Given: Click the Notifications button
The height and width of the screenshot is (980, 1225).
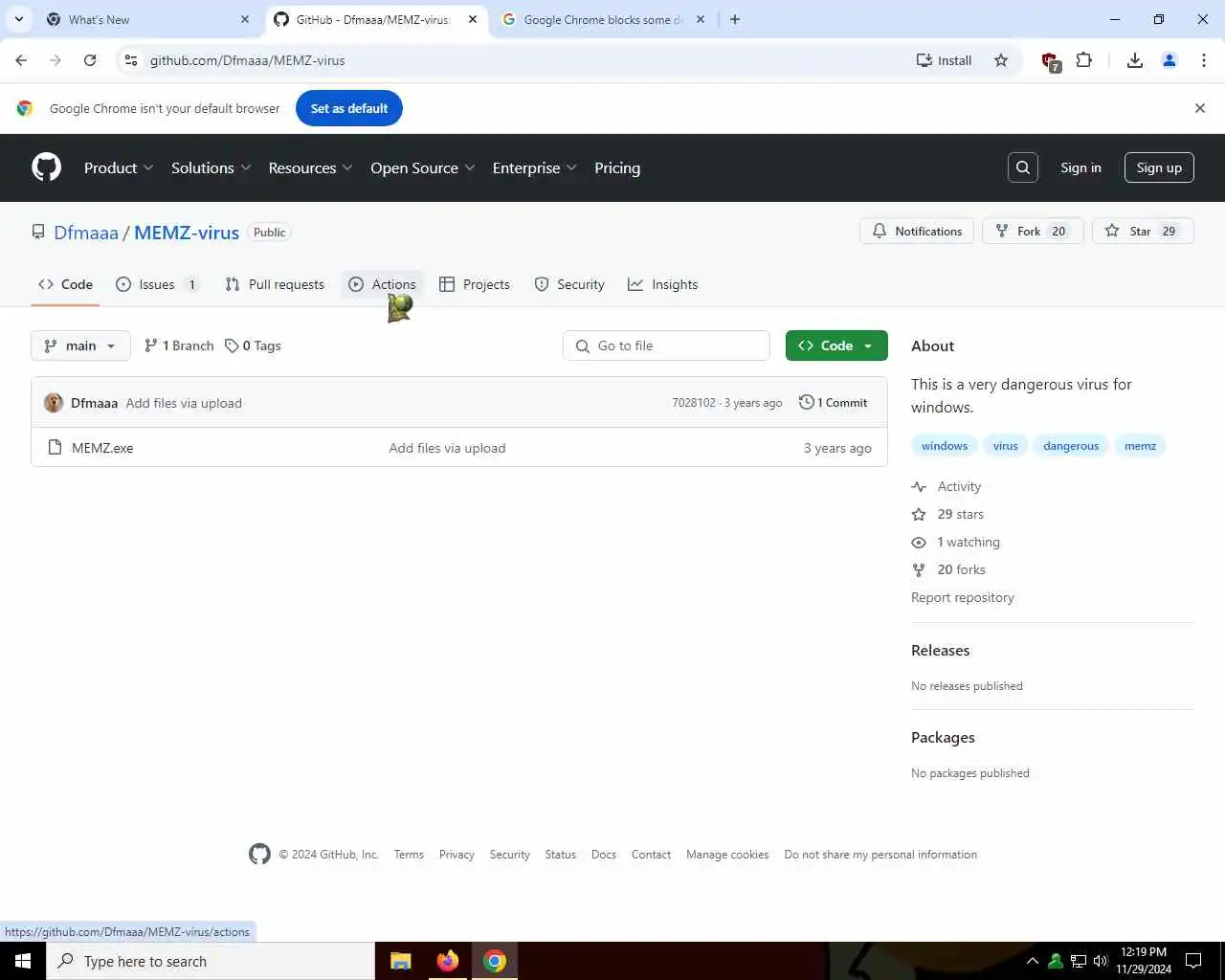Looking at the screenshot, I should click(x=917, y=231).
